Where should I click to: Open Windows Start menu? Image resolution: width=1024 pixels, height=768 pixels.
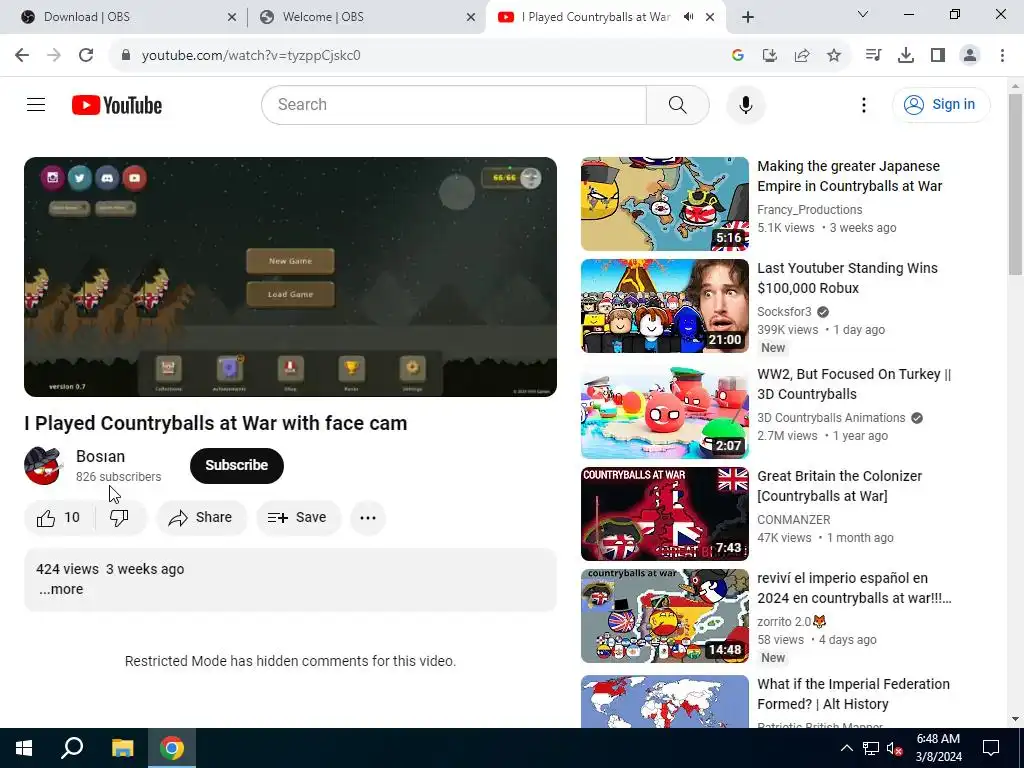(24, 748)
